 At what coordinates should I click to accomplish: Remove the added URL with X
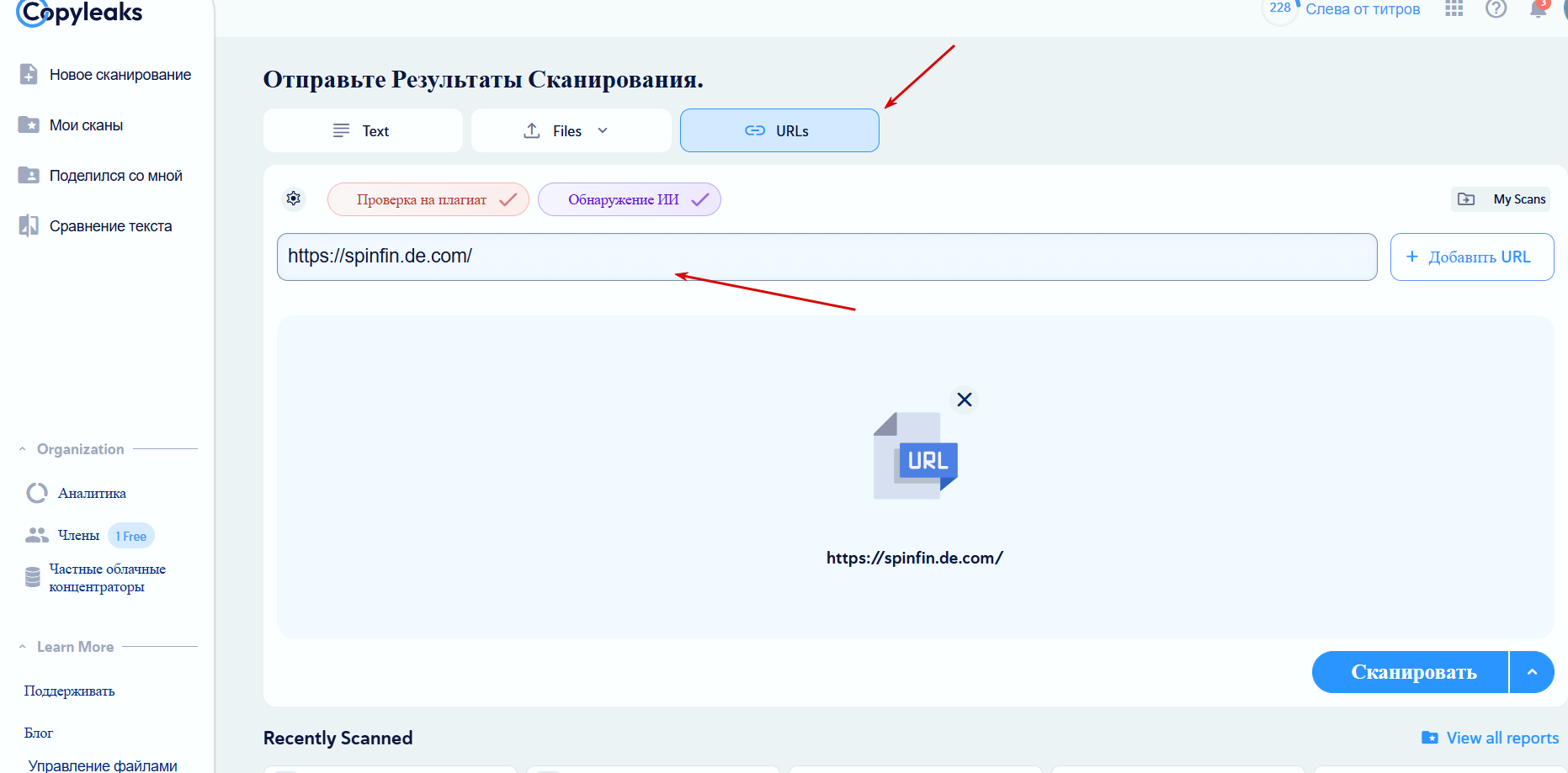click(x=965, y=400)
